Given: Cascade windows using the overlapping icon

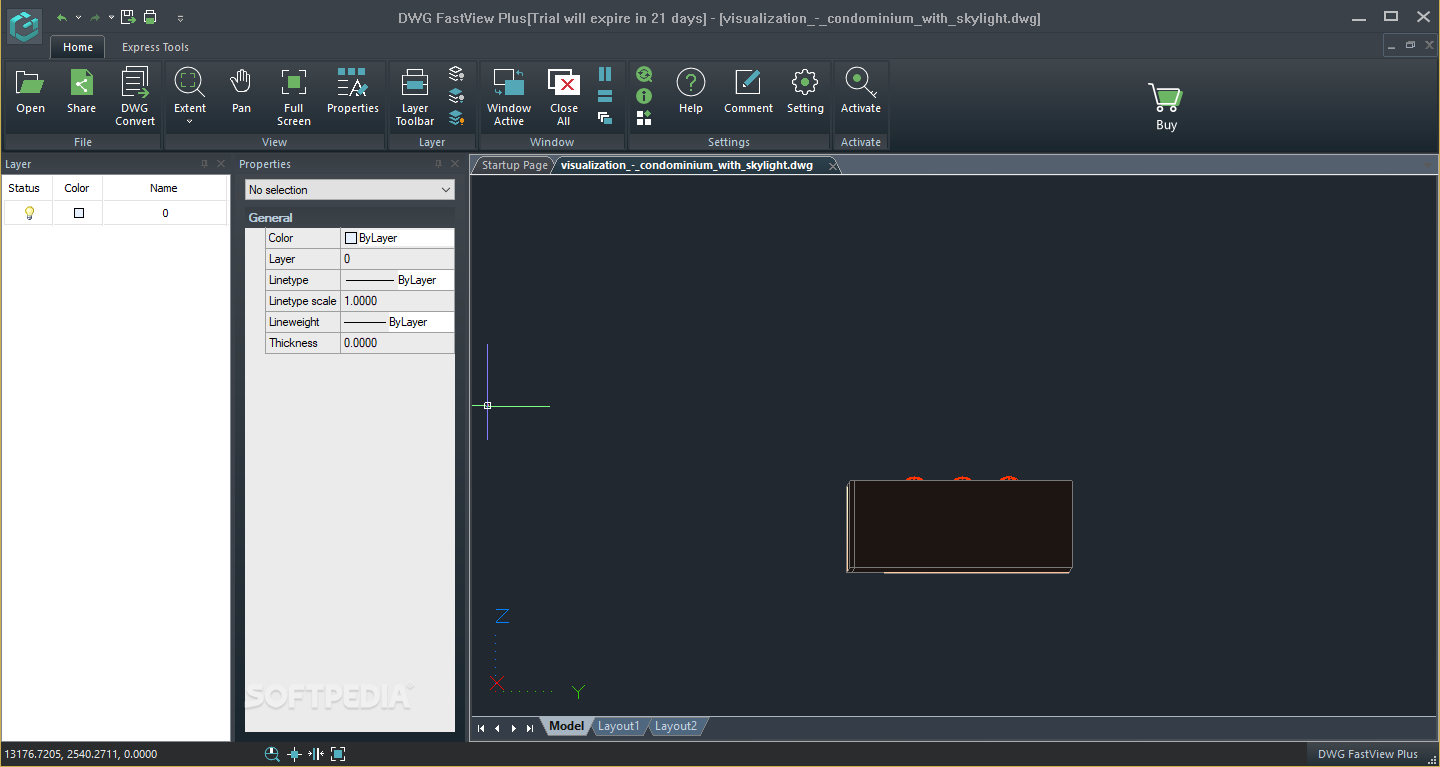Looking at the screenshot, I should click(605, 118).
